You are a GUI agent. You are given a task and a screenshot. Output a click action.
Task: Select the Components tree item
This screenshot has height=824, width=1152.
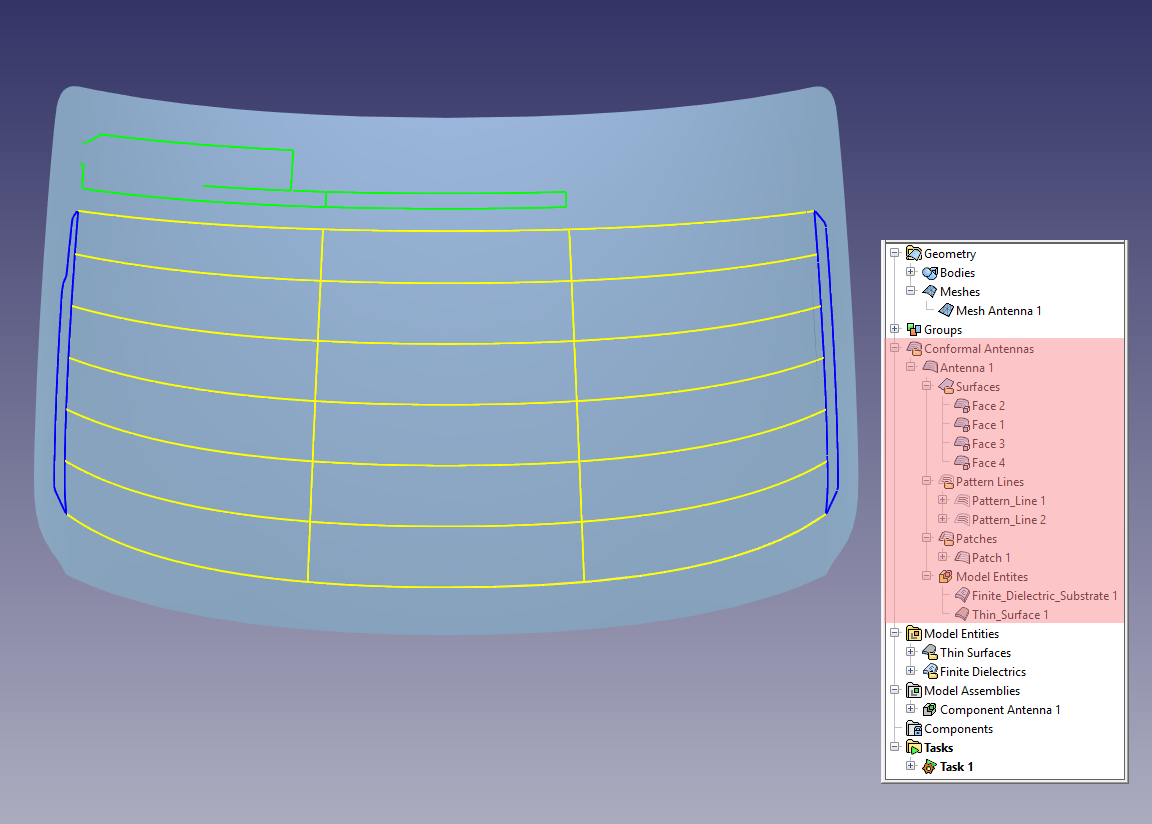[x=958, y=729]
